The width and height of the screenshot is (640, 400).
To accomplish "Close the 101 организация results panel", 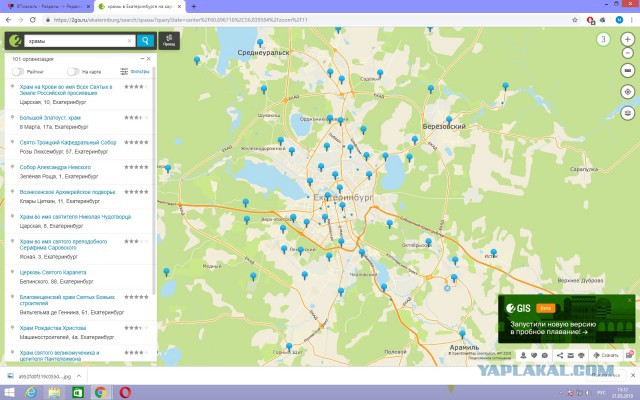I will [149, 59].
